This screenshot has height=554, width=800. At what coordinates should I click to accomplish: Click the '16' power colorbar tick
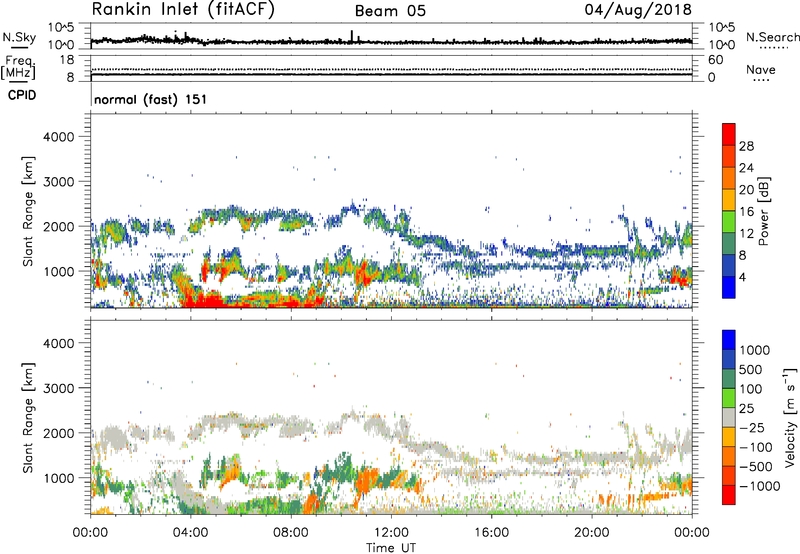click(746, 212)
